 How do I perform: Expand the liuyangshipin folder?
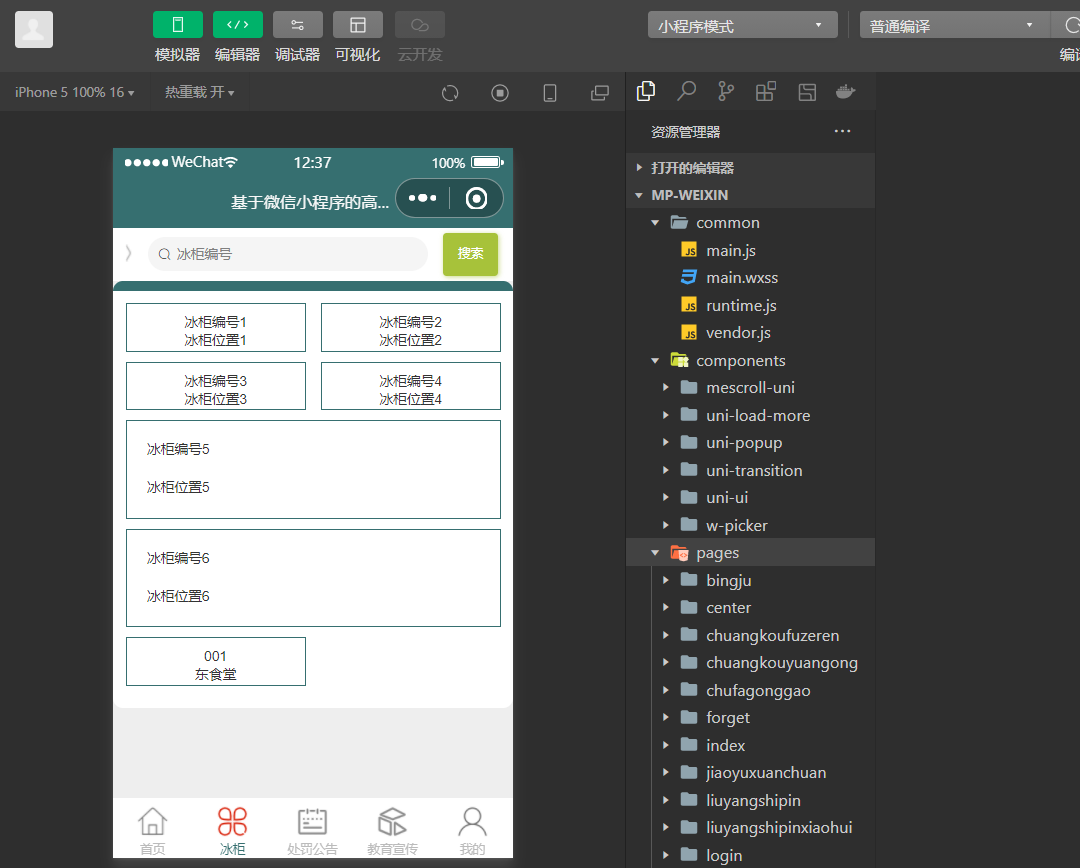[x=751, y=800]
